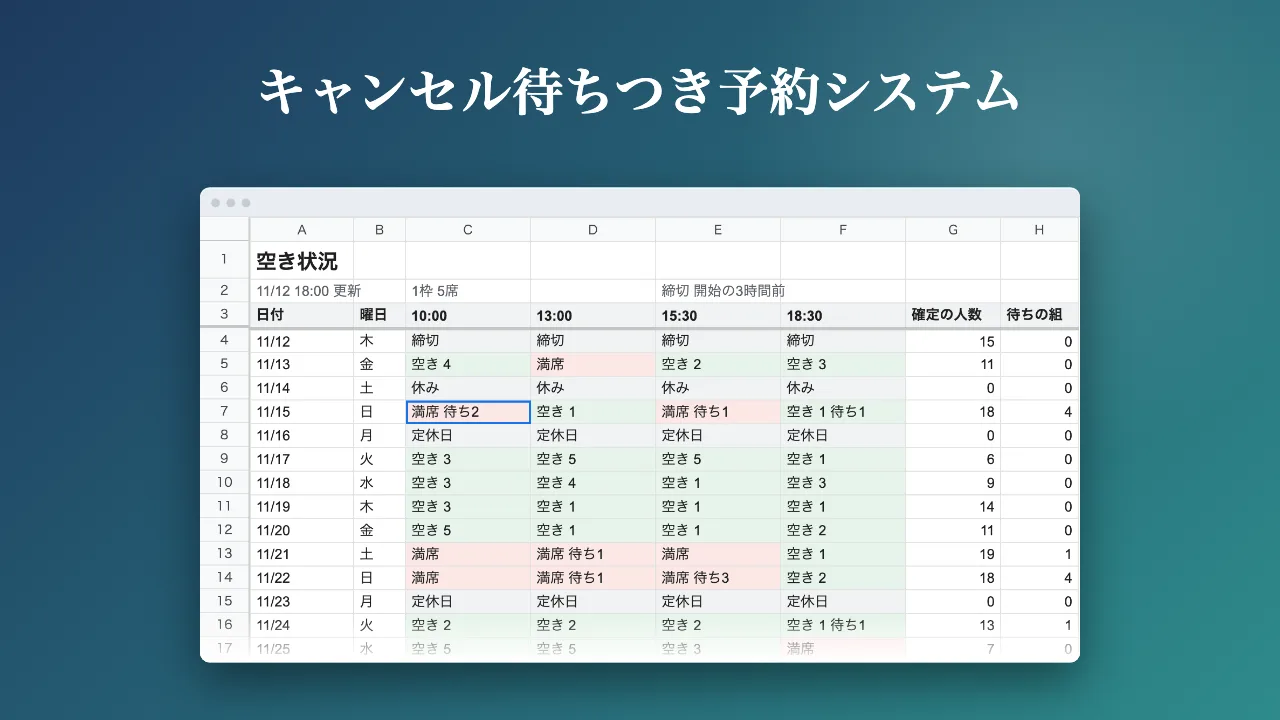This screenshot has width=1280, height=720.
Task: Select the "18:30" time slot header cell
Action: click(x=843, y=315)
